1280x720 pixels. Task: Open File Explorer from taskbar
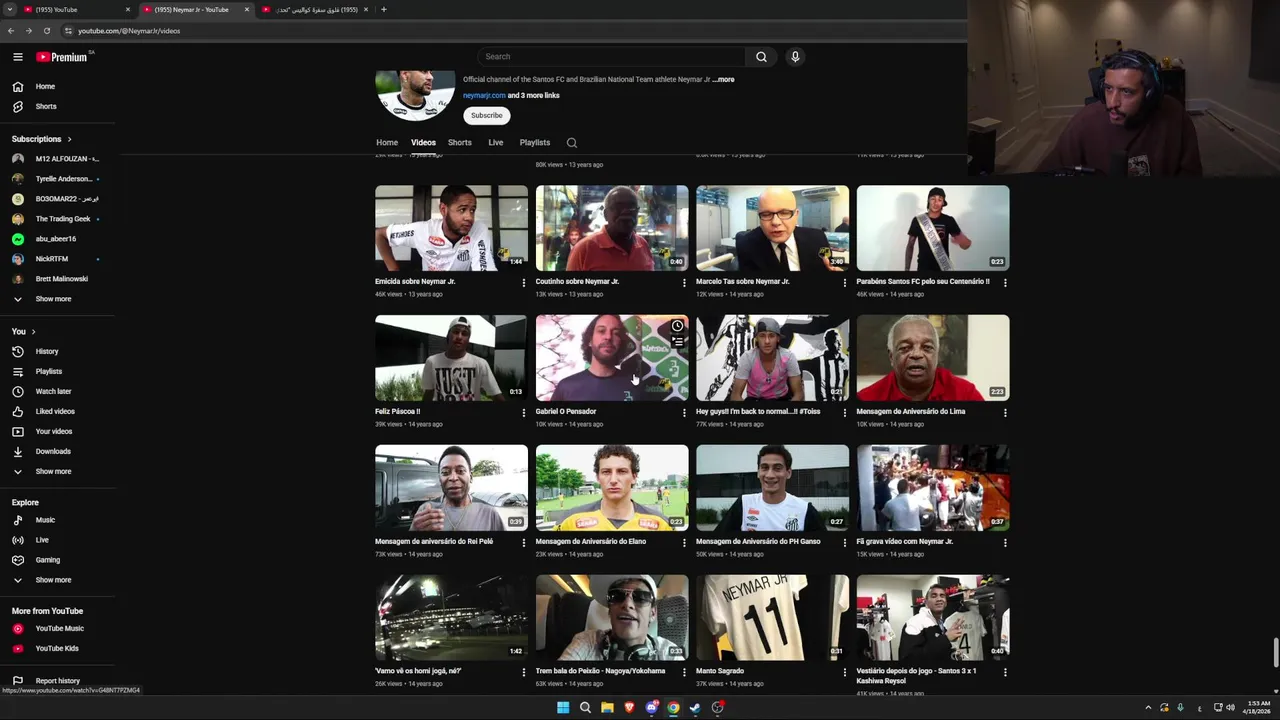tap(607, 708)
